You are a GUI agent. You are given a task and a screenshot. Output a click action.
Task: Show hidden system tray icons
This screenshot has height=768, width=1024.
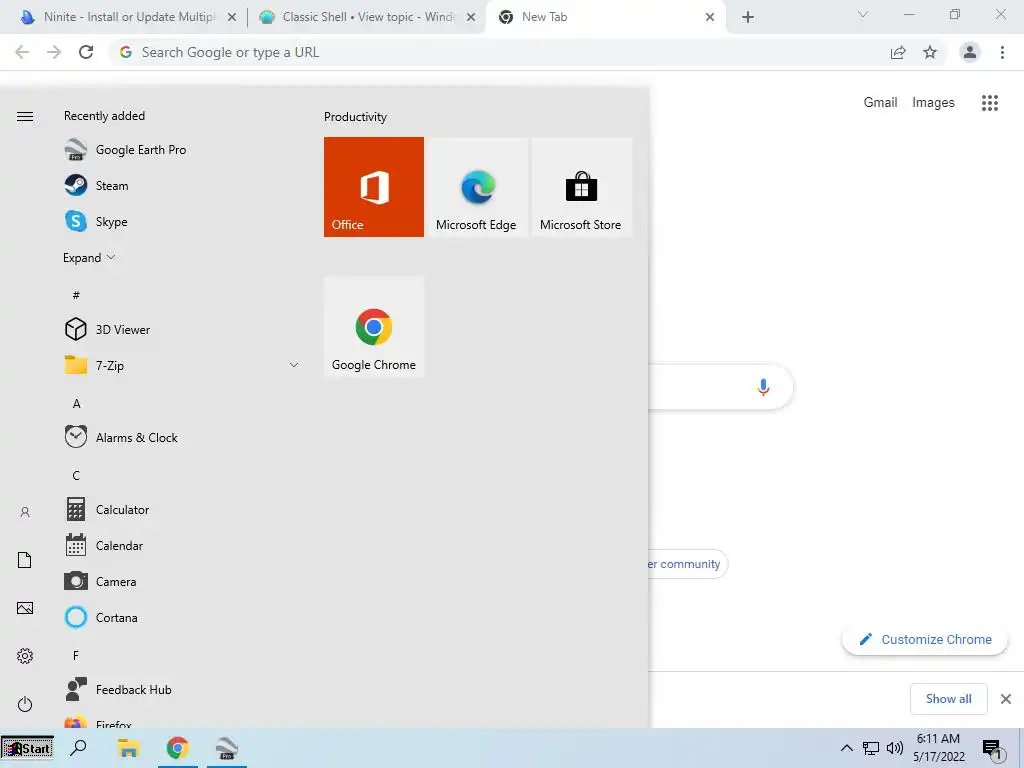[x=846, y=748]
